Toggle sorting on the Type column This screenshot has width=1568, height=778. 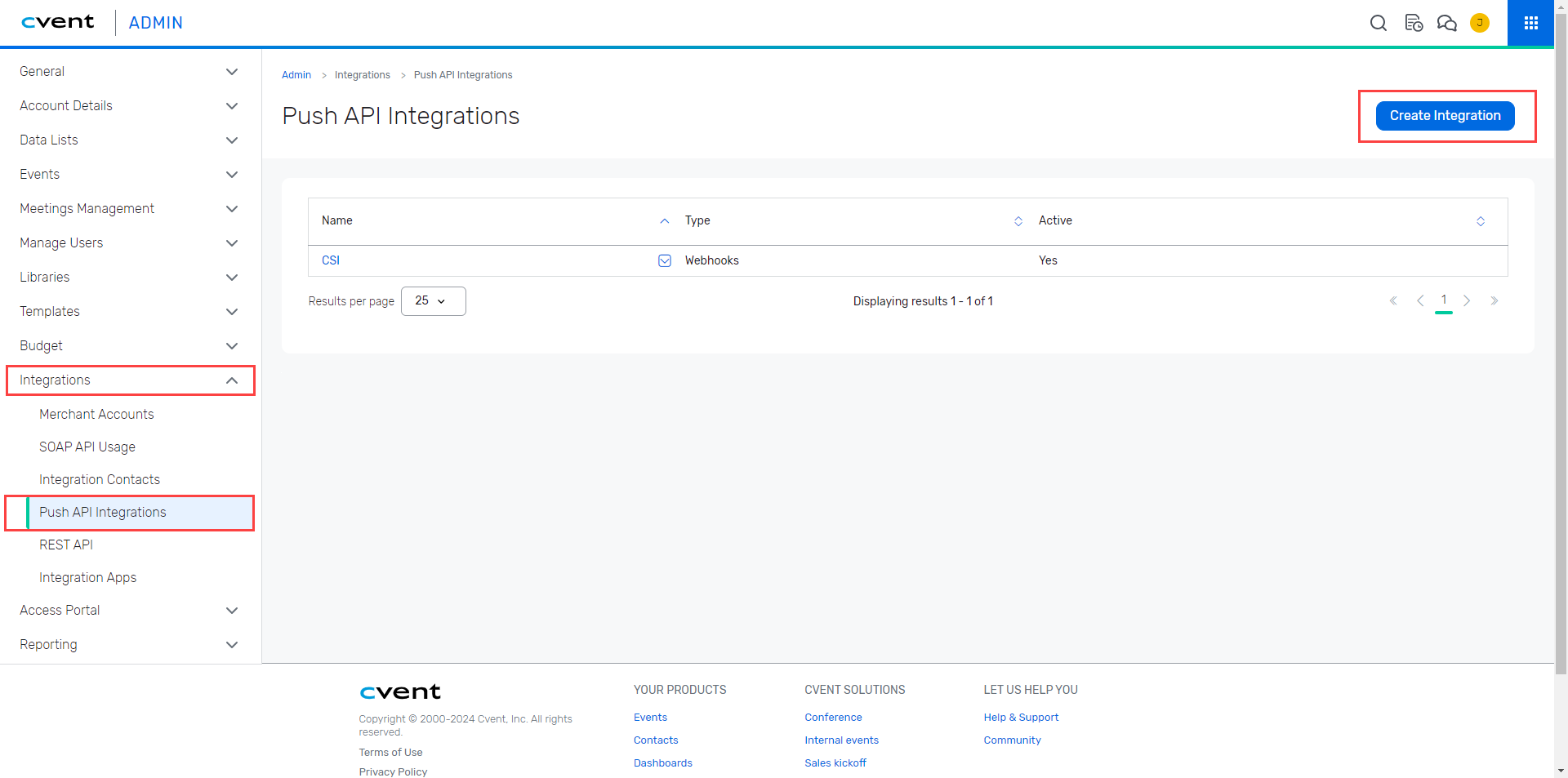coord(1018,221)
